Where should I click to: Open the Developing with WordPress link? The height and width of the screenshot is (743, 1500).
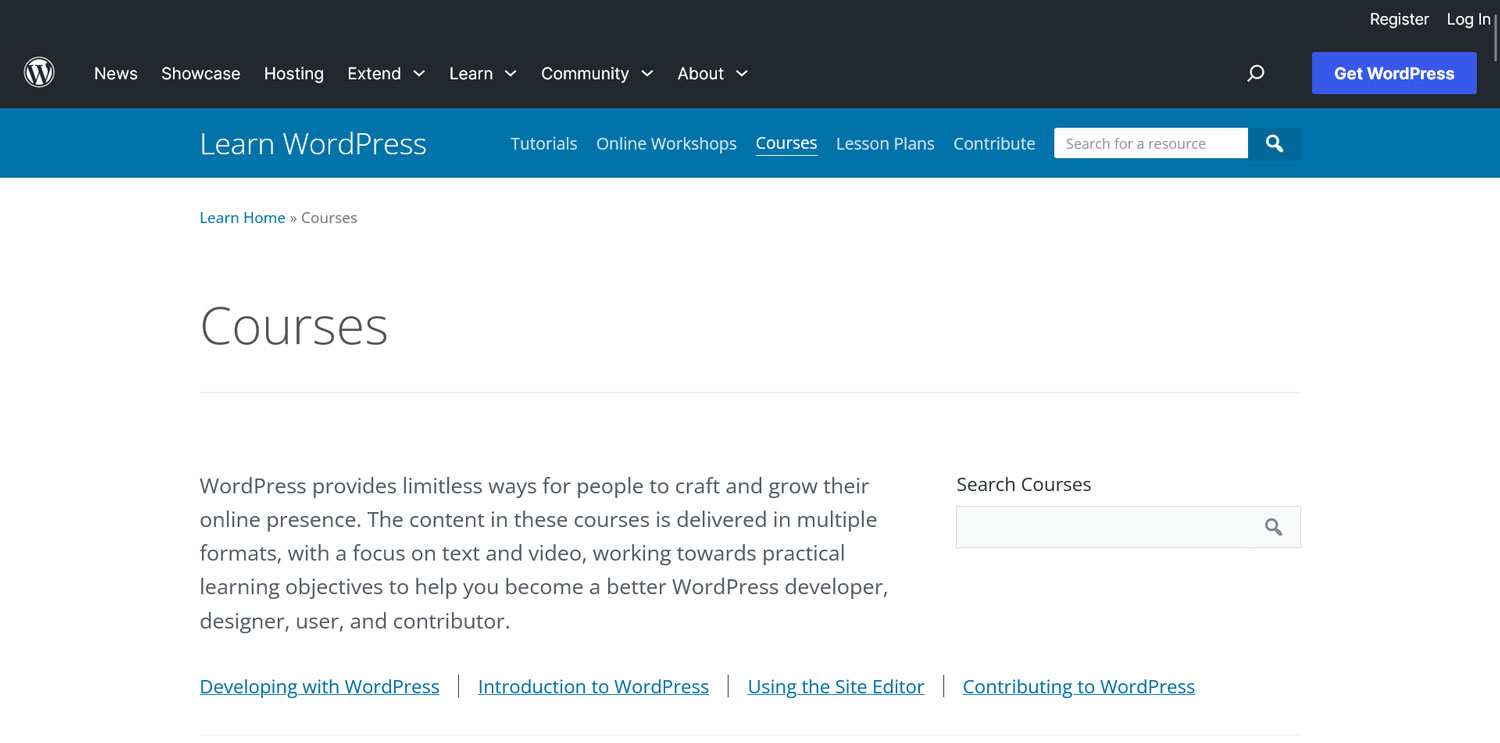[319, 687]
